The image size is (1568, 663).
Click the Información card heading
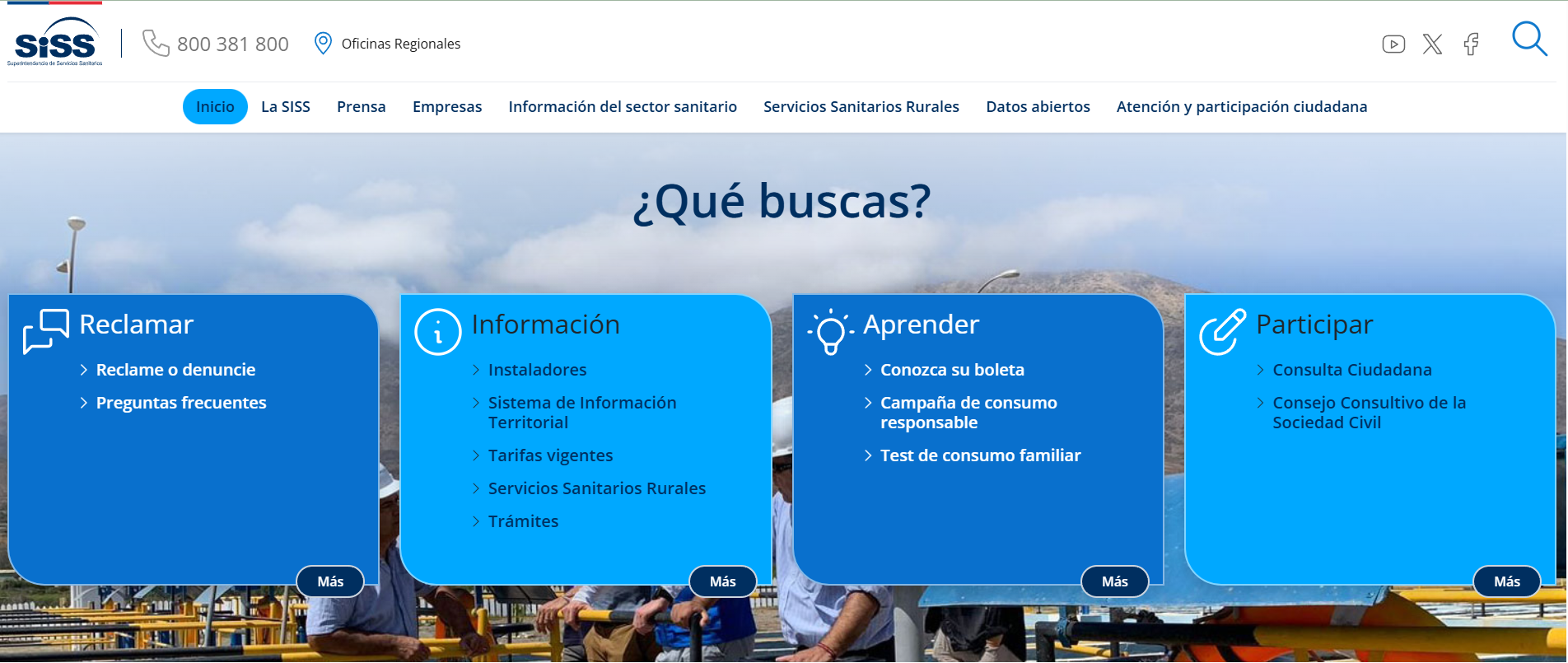[545, 324]
